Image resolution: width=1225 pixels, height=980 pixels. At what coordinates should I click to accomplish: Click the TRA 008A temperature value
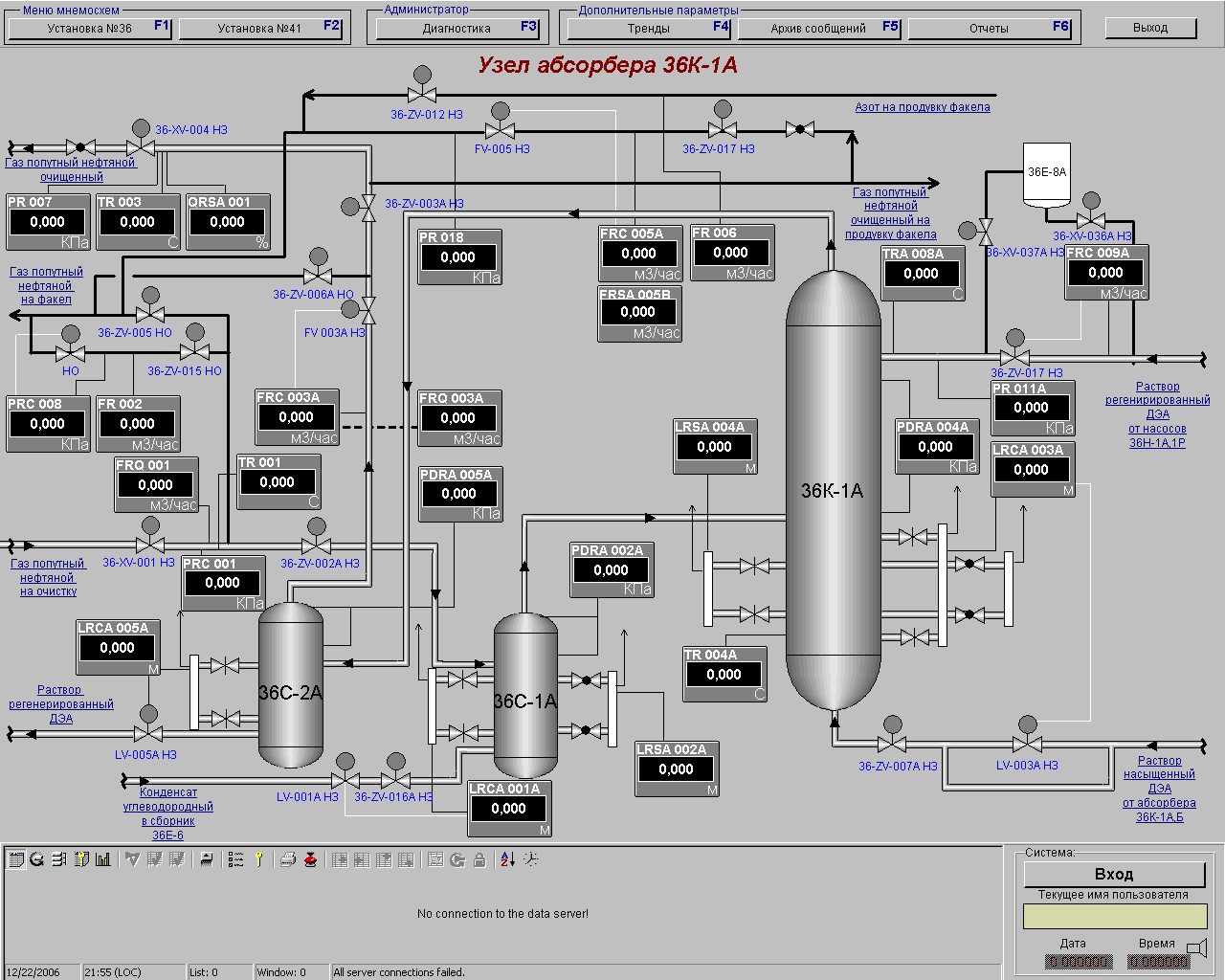coord(921,273)
